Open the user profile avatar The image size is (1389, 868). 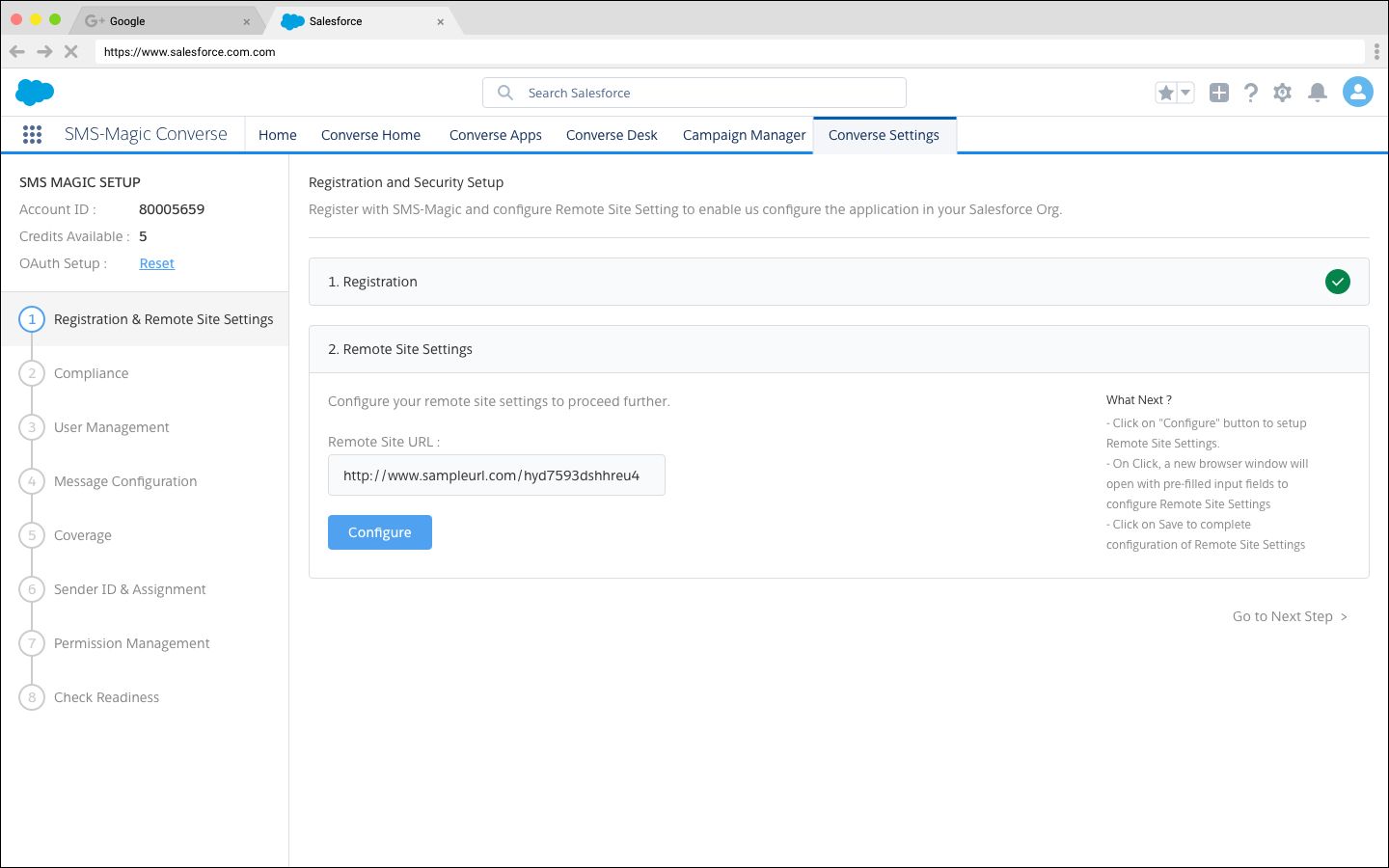[1358, 92]
